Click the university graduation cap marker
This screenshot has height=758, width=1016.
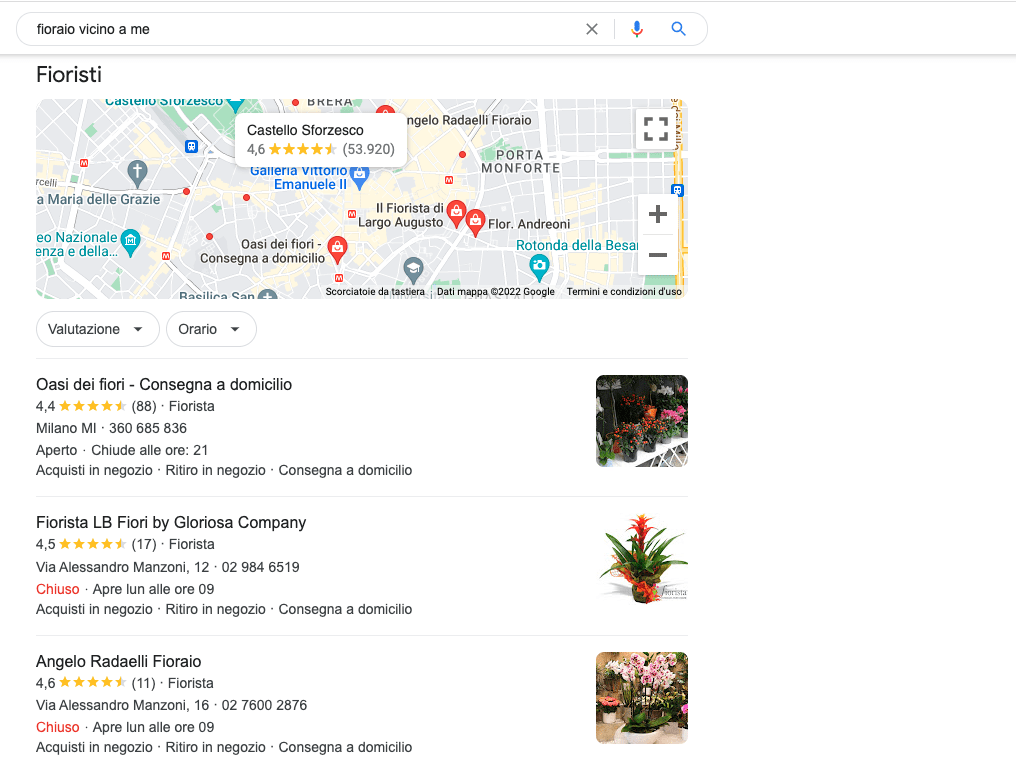tap(413, 269)
